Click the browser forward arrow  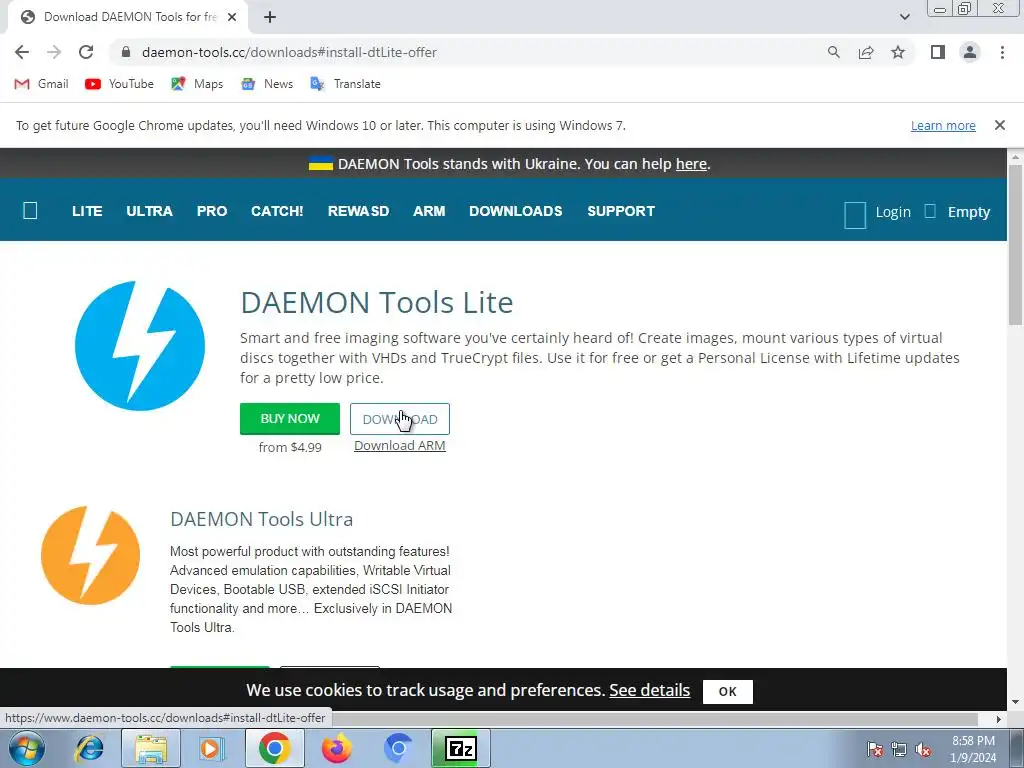point(54,52)
